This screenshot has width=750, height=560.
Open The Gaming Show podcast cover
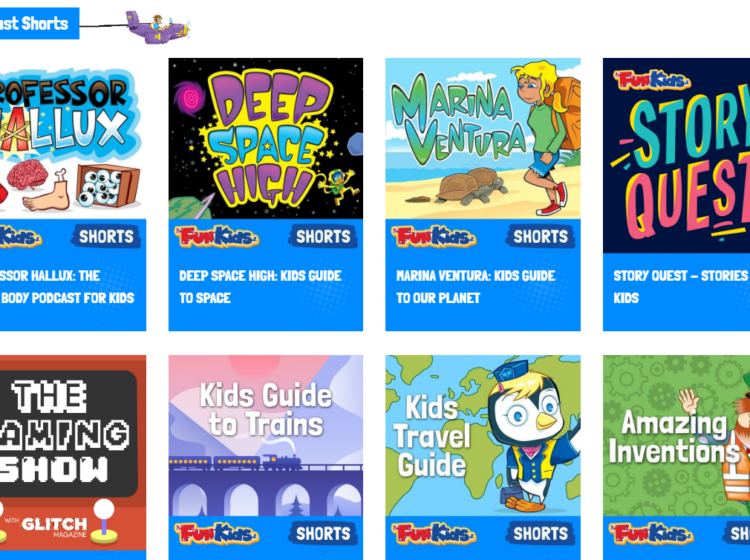[x=73, y=452]
